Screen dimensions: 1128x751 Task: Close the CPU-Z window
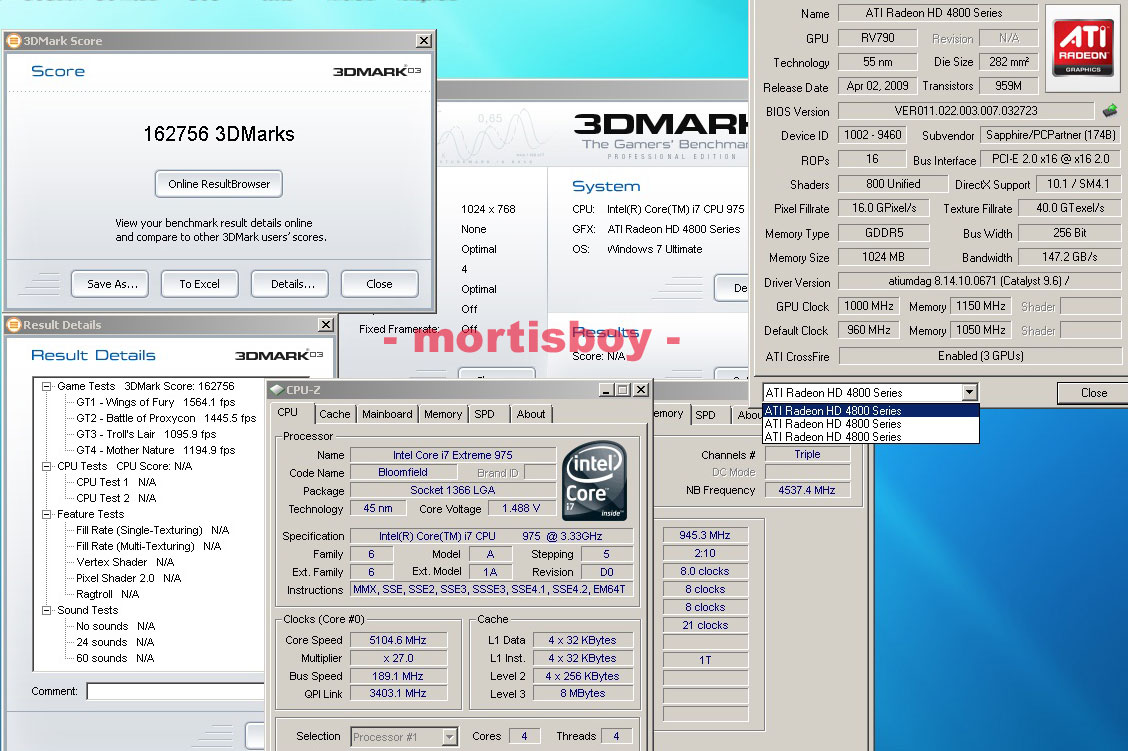(641, 390)
